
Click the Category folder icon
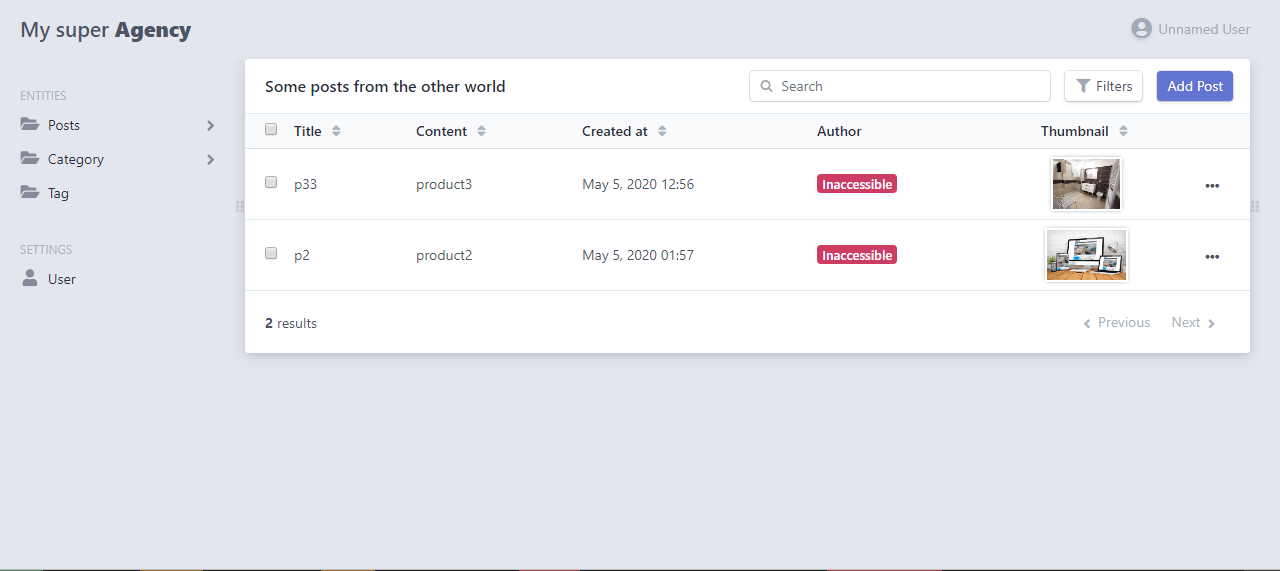coord(30,159)
